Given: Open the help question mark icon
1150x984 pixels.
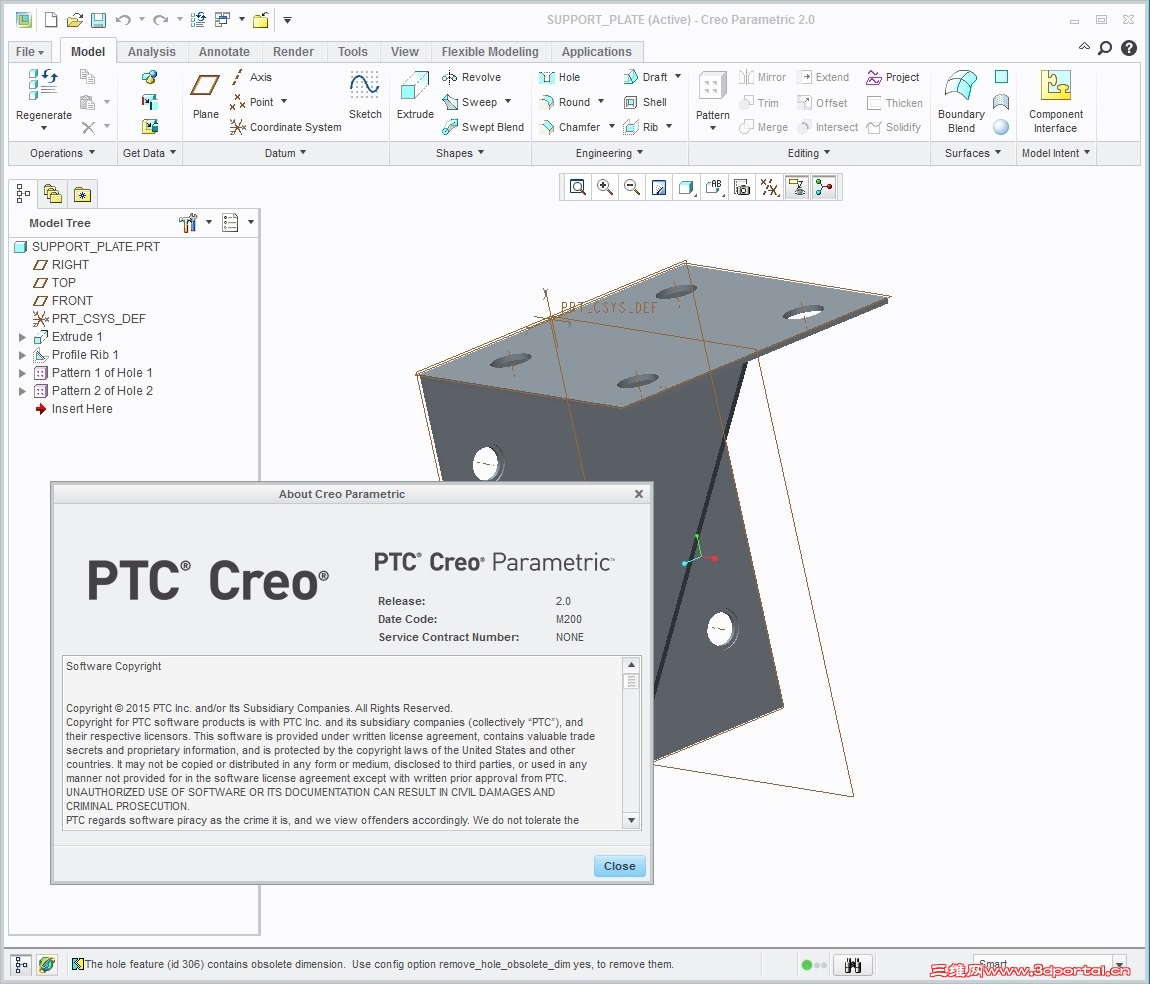Looking at the screenshot, I should (1129, 48).
